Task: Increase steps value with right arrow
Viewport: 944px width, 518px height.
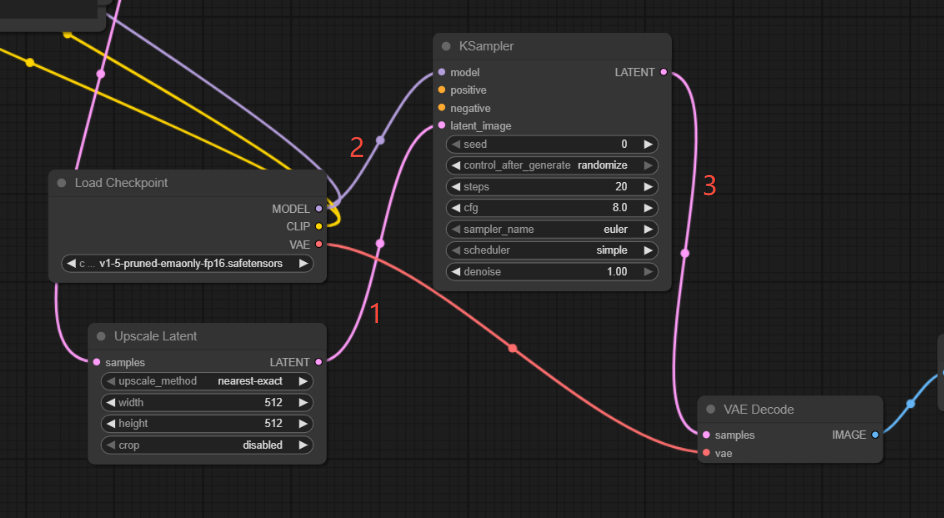Action: pyautogui.click(x=647, y=187)
